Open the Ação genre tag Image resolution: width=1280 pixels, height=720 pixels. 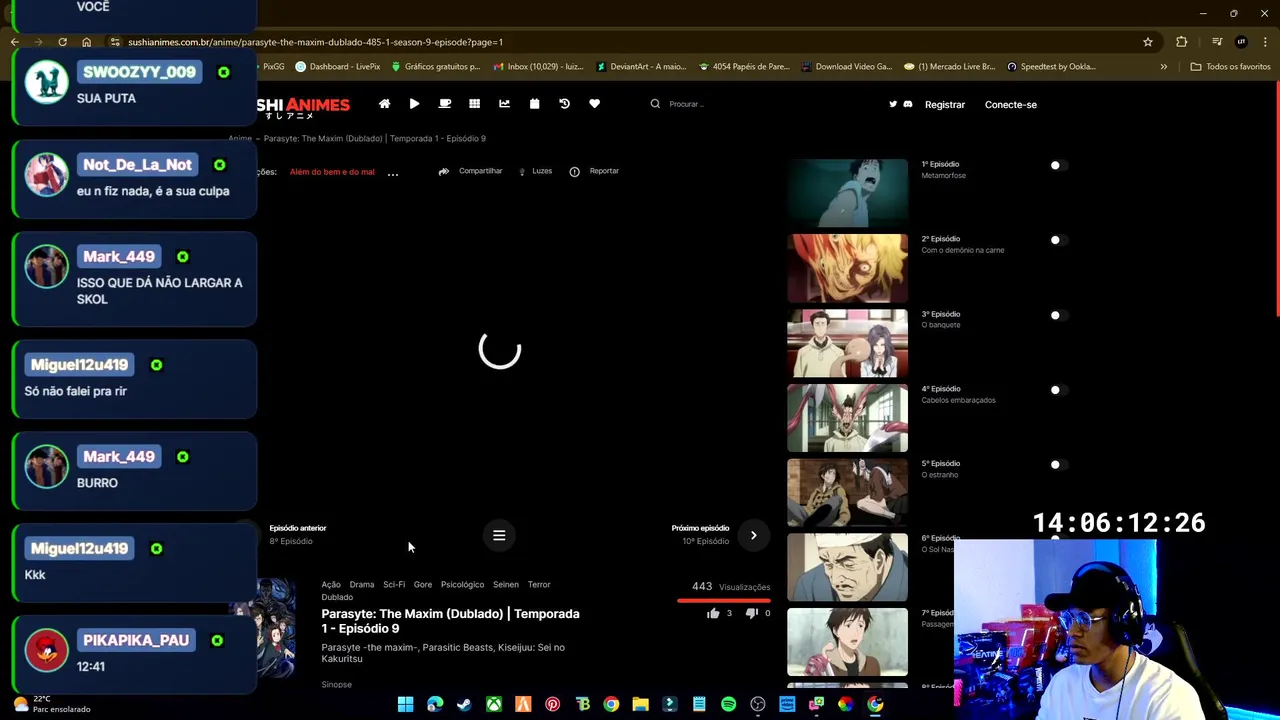[x=331, y=585]
